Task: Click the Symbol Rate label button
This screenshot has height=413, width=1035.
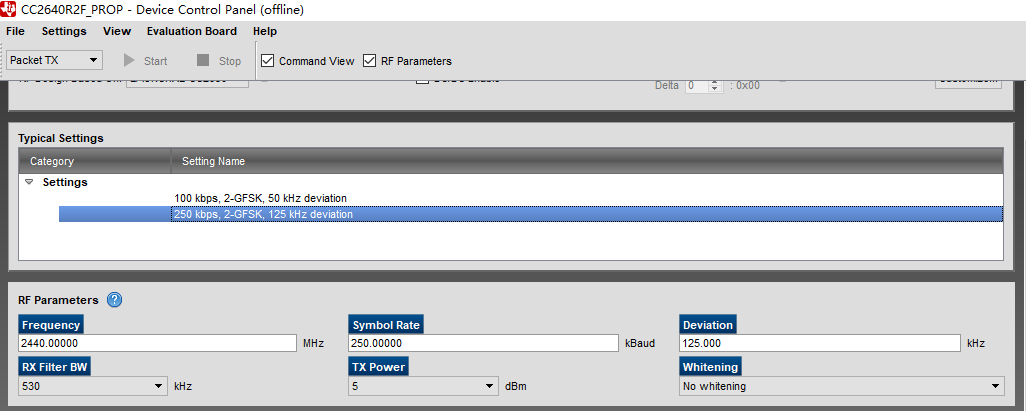Action: pos(386,325)
